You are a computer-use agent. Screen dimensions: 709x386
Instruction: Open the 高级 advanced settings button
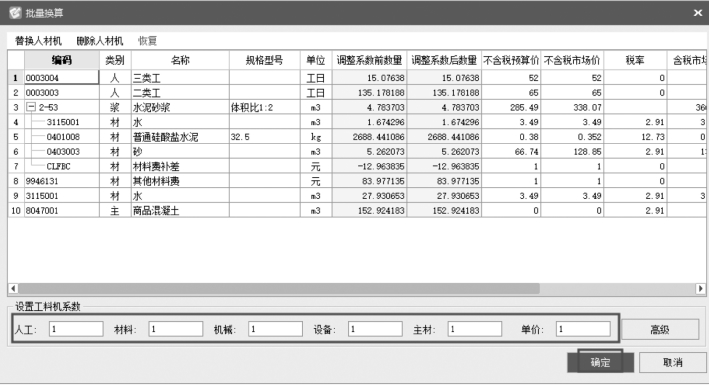(x=660, y=330)
